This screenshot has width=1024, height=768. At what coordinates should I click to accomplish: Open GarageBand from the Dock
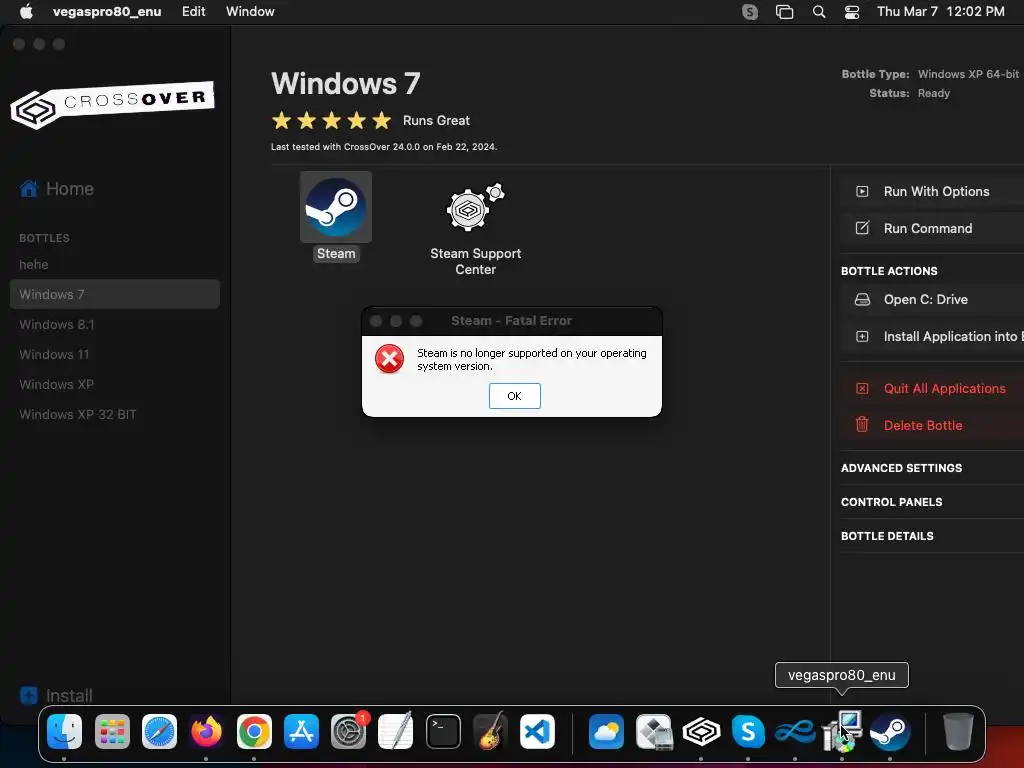point(490,731)
